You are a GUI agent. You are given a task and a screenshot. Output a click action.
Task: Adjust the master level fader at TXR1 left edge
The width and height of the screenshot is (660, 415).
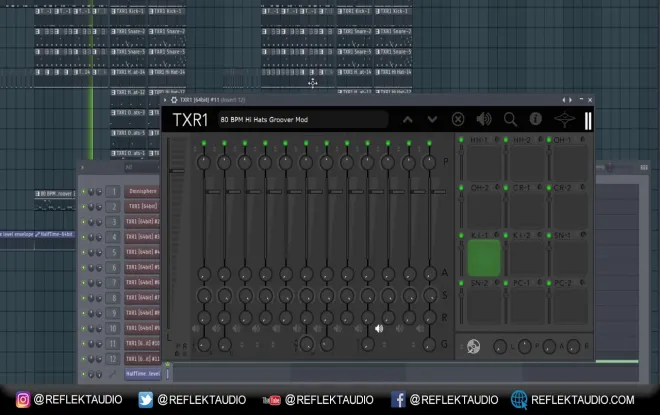click(x=177, y=171)
